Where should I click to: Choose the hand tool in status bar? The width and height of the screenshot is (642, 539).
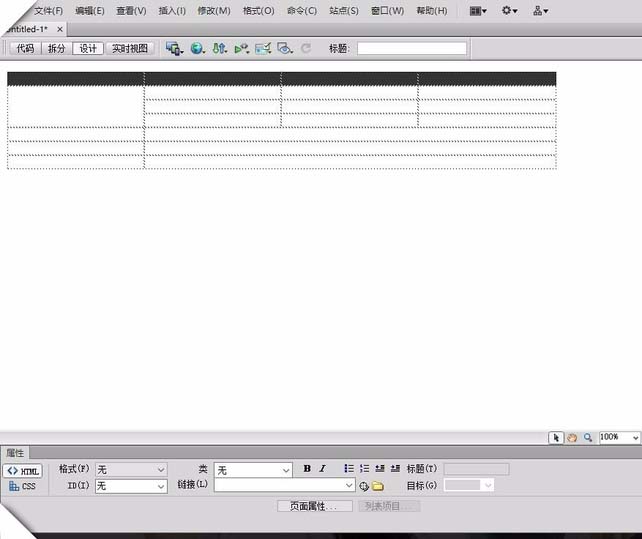(572, 438)
